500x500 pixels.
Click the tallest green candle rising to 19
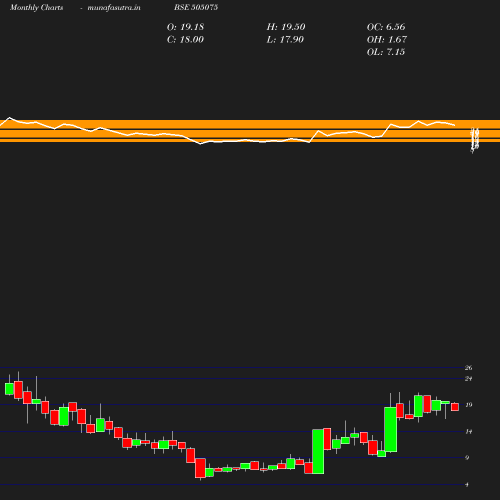[x=390, y=429]
